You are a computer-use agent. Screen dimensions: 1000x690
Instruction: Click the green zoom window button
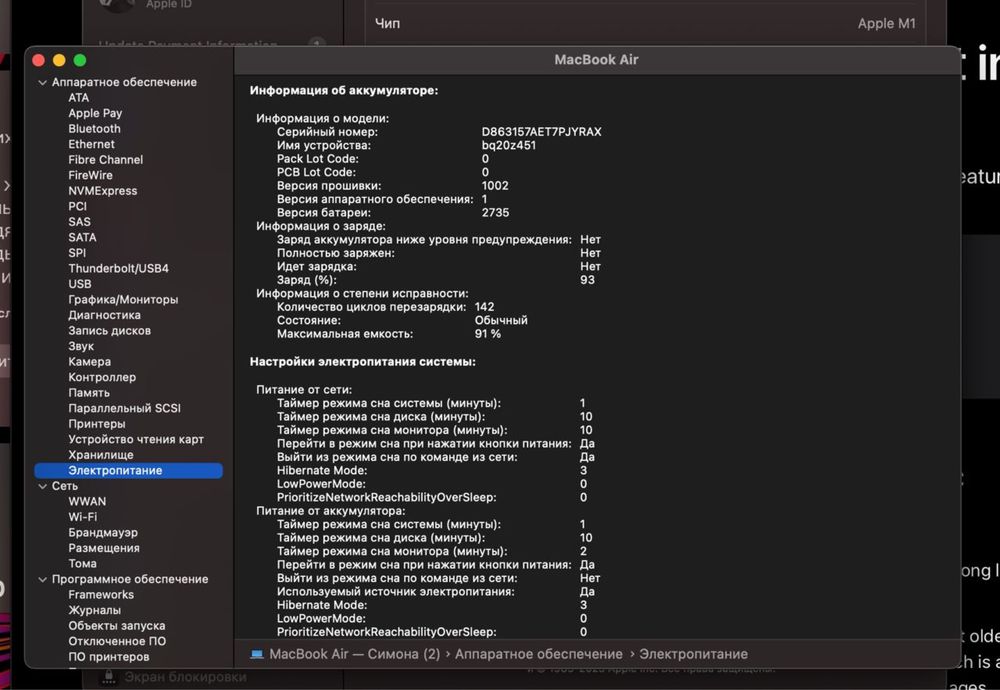(x=80, y=60)
